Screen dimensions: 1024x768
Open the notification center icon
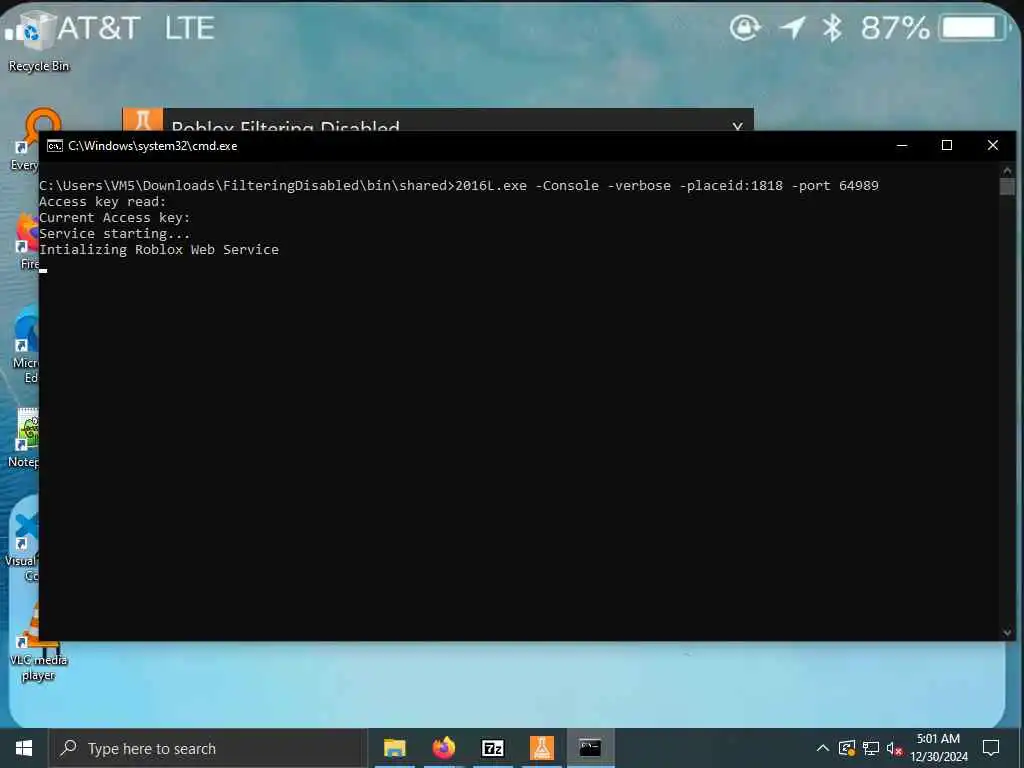[991, 748]
